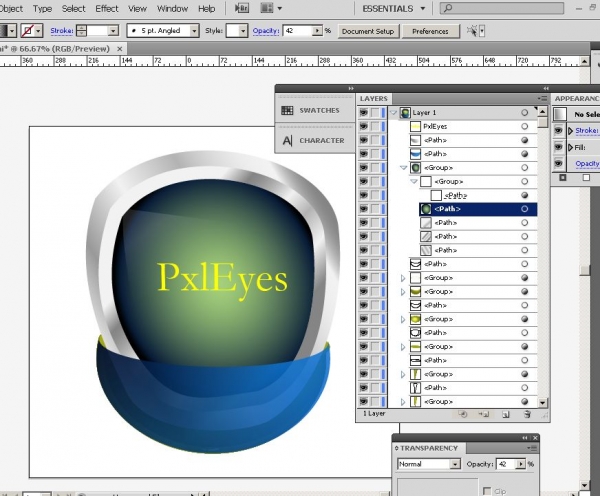Open the 5 pt. Angled brush dropdown
The image size is (600, 496).
tap(194, 31)
